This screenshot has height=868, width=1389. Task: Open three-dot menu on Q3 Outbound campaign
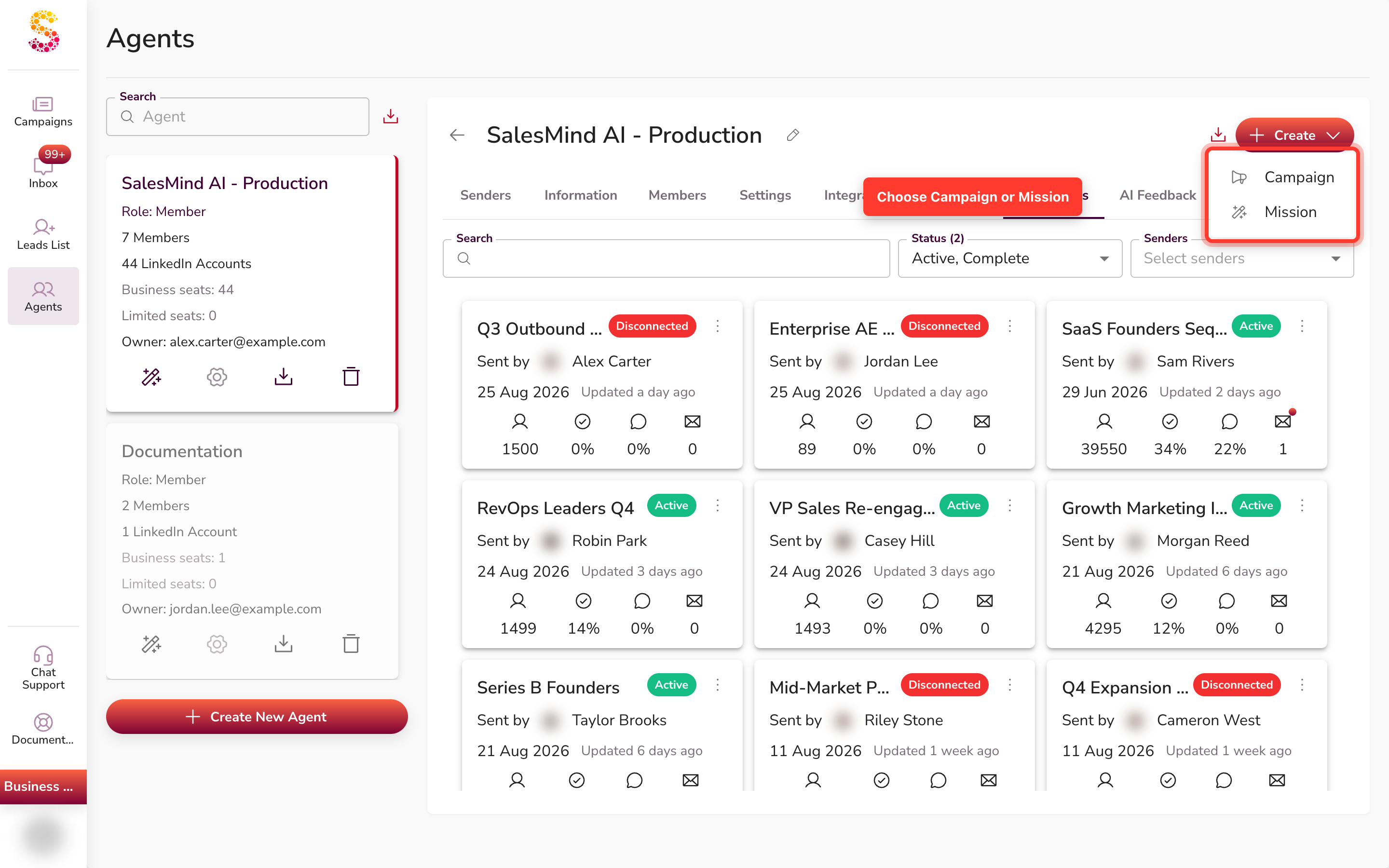[718, 326]
